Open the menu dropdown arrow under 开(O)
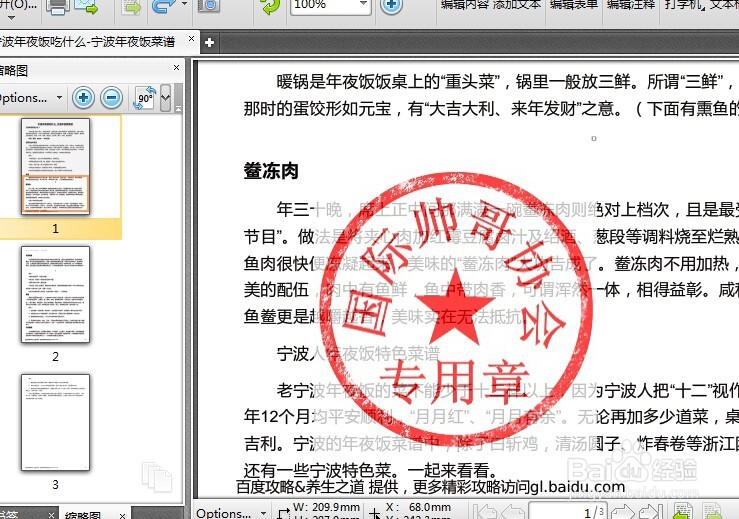739x519 pixels. 11,18
